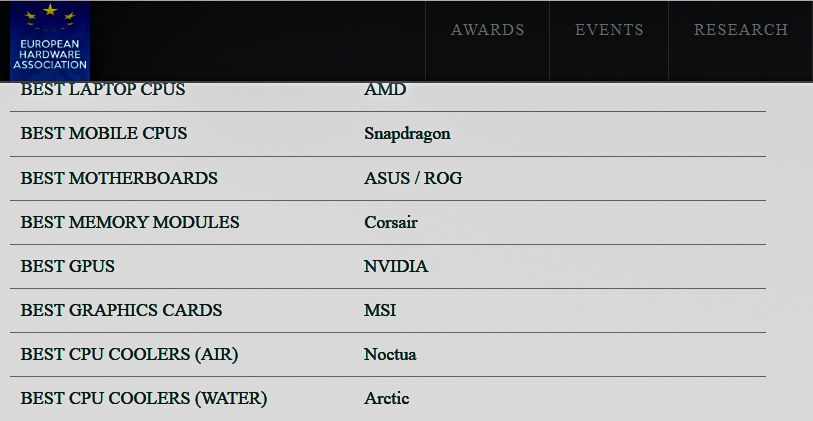Click the NVIDIA winner text
The height and width of the screenshot is (421, 813).
point(396,266)
